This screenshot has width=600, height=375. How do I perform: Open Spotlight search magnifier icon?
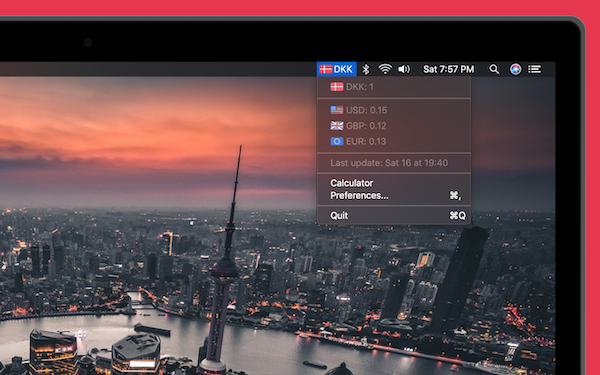pyautogui.click(x=494, y=69)
